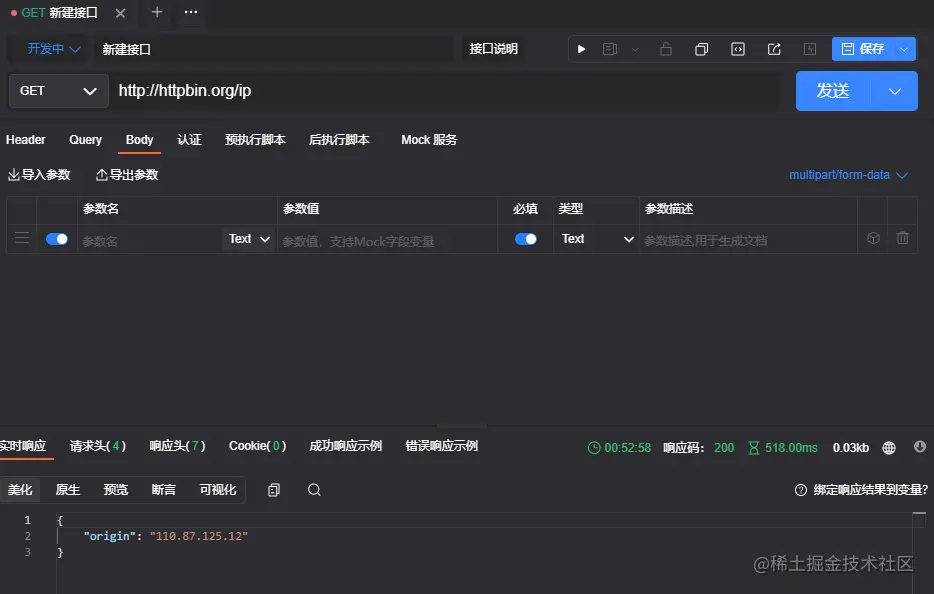Click the response code value 200
Viewport: 934px width, 594px height.
[724, 447]
